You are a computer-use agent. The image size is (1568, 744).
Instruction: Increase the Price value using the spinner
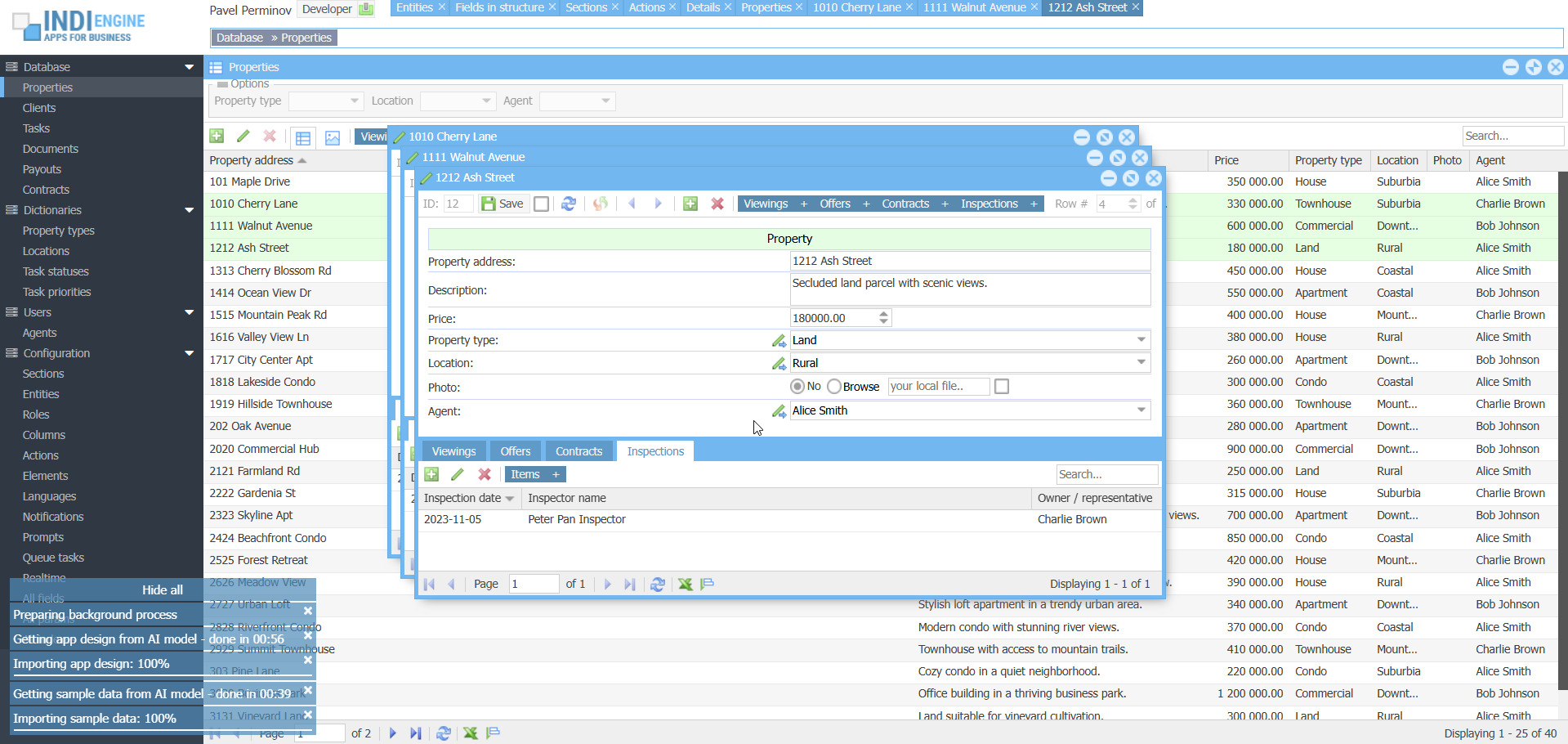[x=883, y=314]
